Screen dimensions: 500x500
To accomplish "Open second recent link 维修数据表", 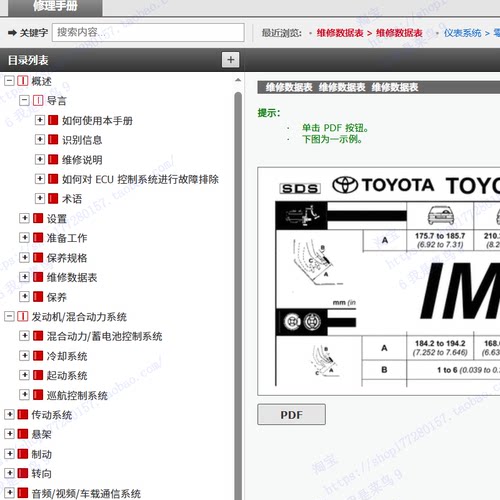I will pos(399,33).
